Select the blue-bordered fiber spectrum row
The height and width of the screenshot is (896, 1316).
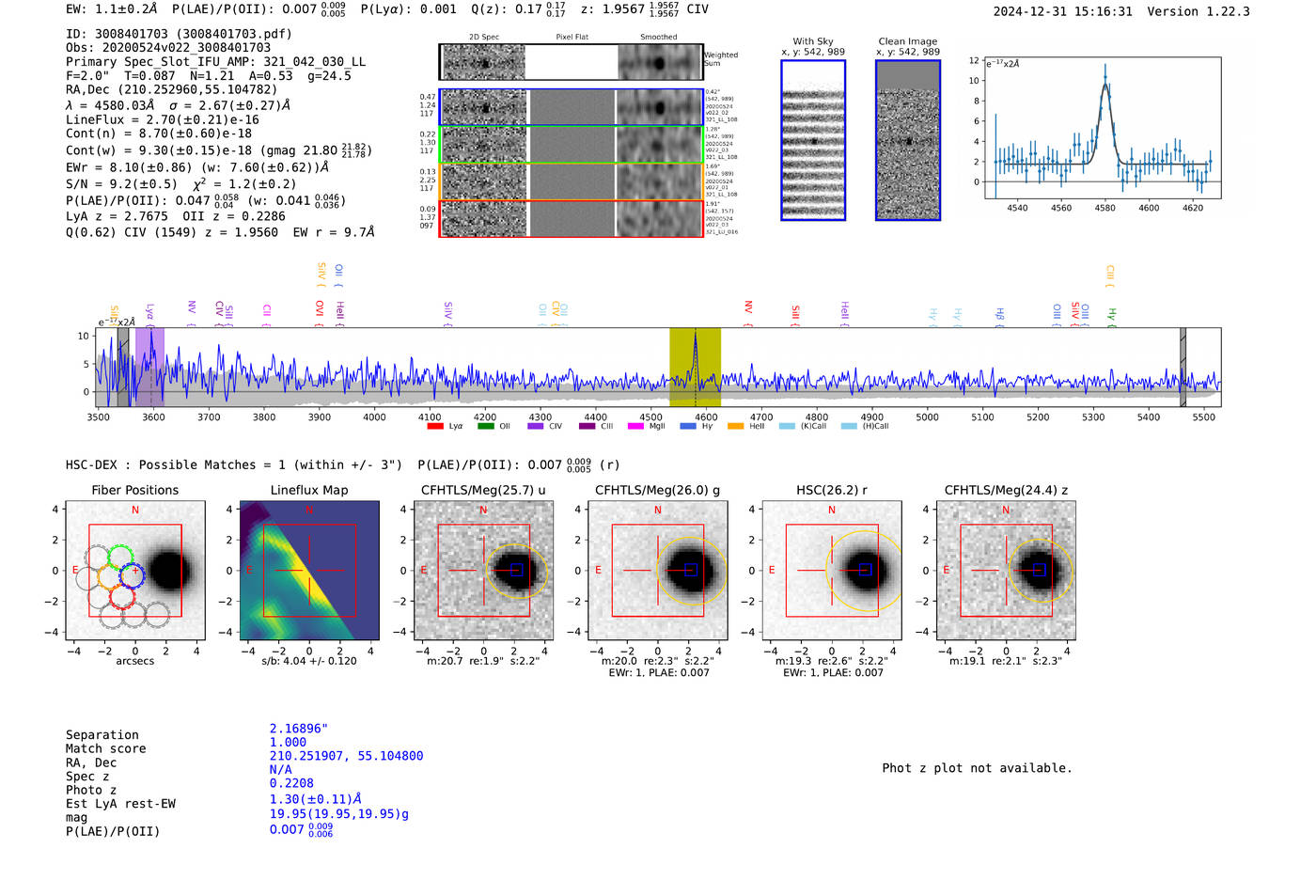pos(572,107)
